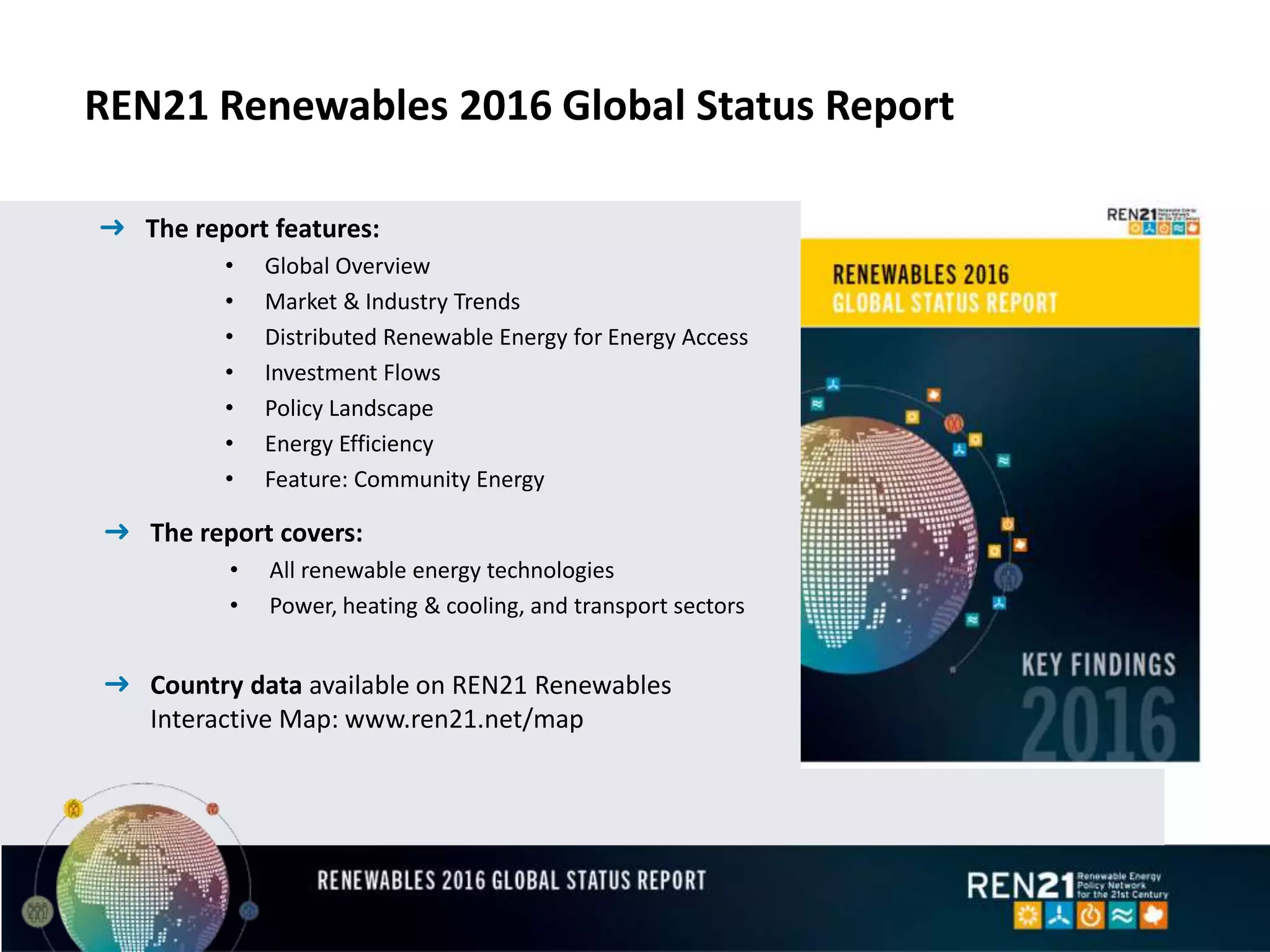Image resolution: width=1270 pixels, height=952 pixels.
Task: Click 'RENEWABLES 2016' on the yellow cover band
Action: point(921,275)
